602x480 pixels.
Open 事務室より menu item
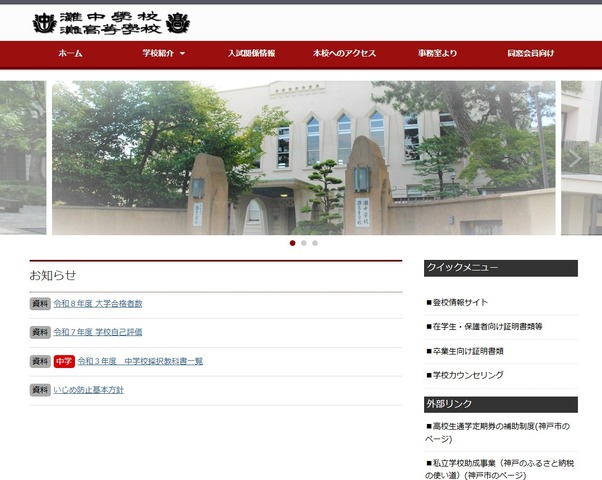tap(437, 53)
